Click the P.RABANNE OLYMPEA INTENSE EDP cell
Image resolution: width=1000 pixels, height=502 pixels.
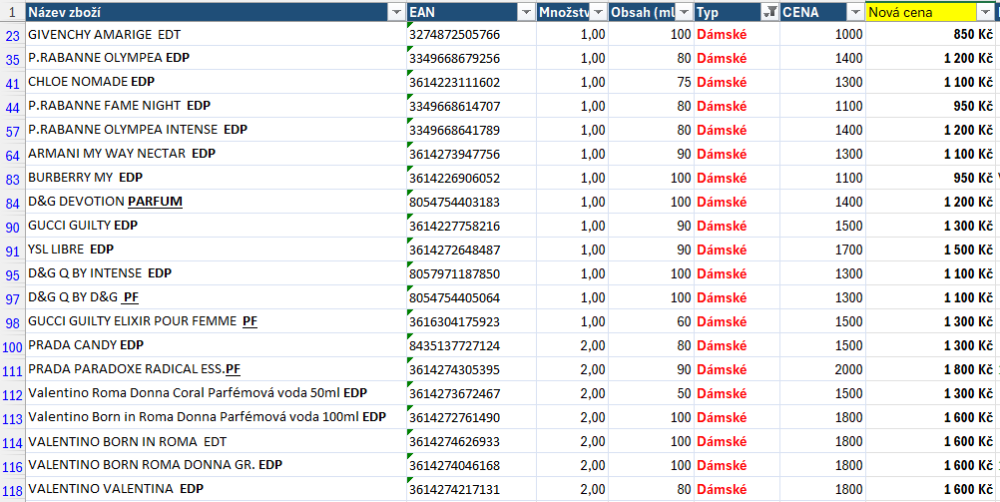pos(216,130)
